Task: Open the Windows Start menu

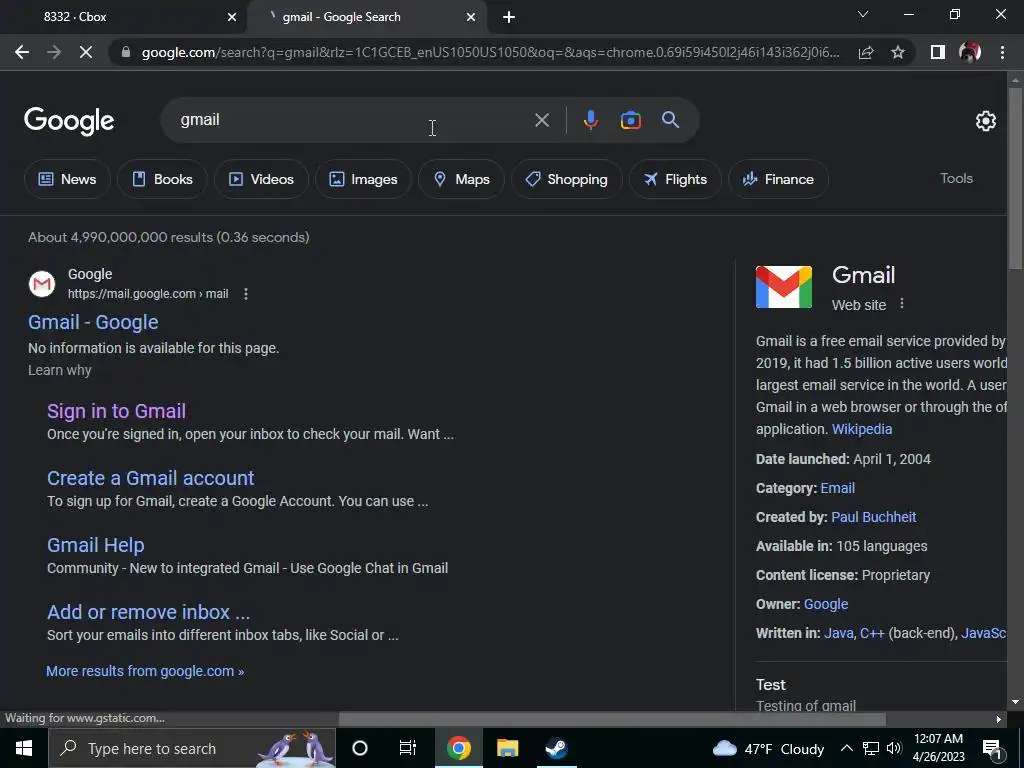Action: coord(24,748)
